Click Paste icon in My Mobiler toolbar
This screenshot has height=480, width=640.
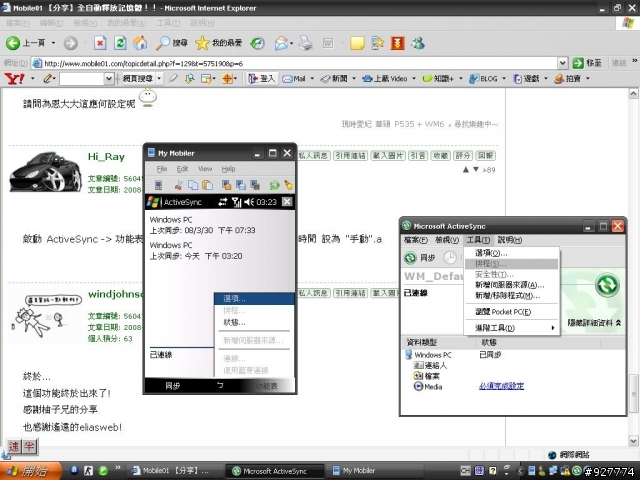pos(208,185)
